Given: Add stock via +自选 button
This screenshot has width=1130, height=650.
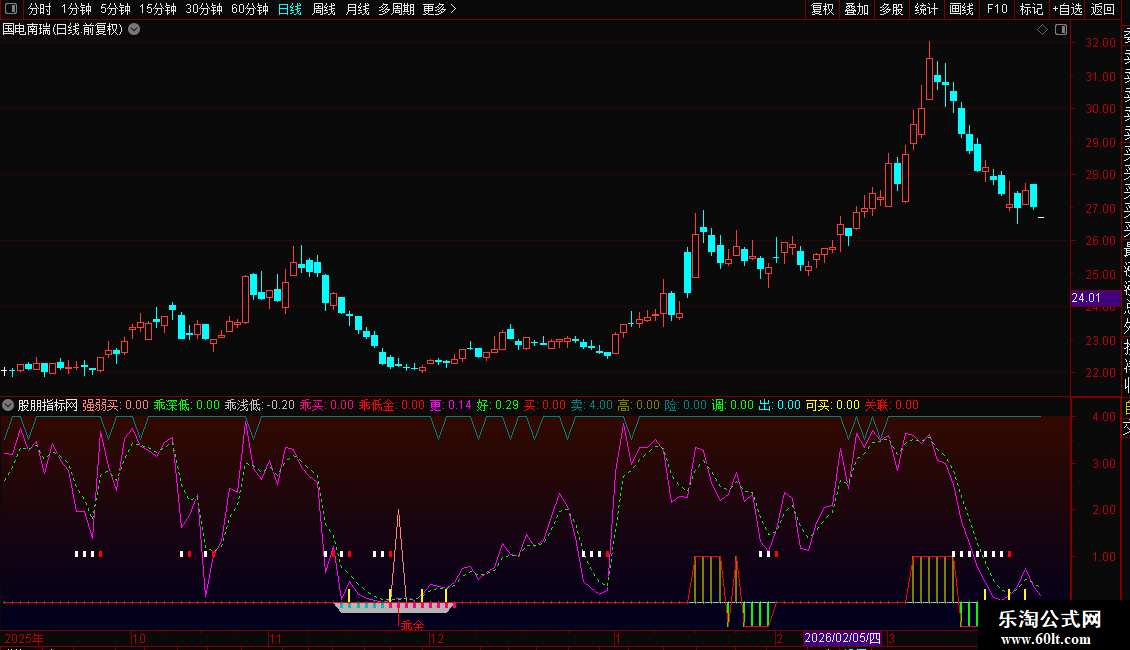Looking at the screenshot, I should click(1067, 9).
